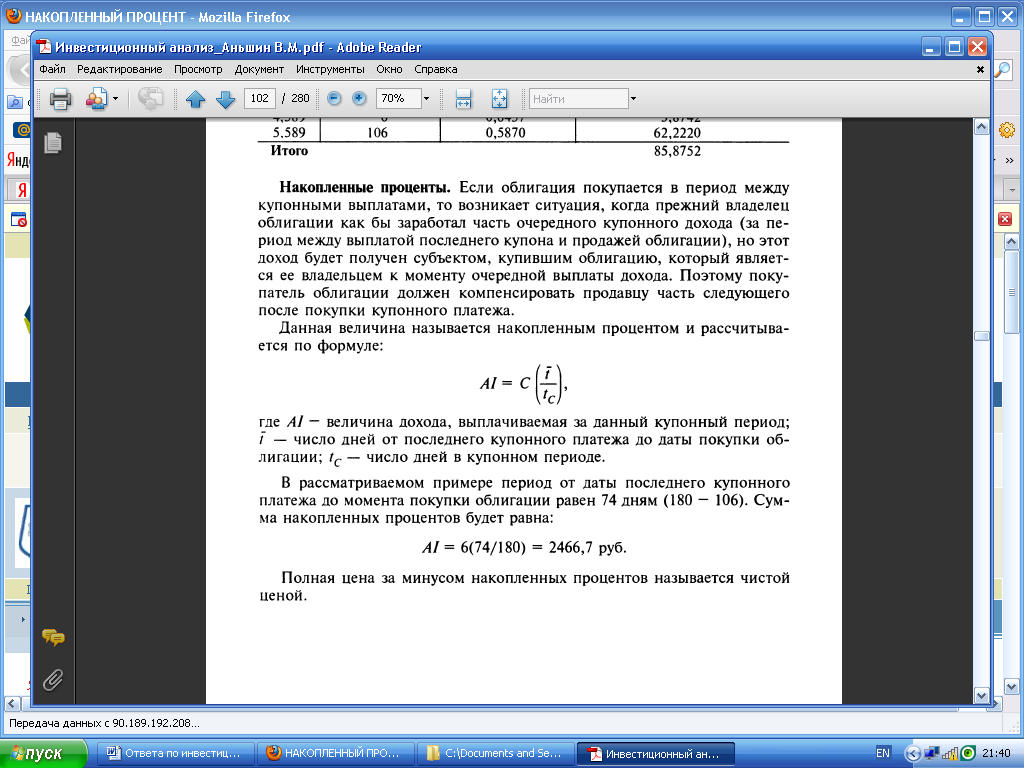Click the network computers tray icon
This screenshot has height=768, width=1024.
[x=931, y=754]
